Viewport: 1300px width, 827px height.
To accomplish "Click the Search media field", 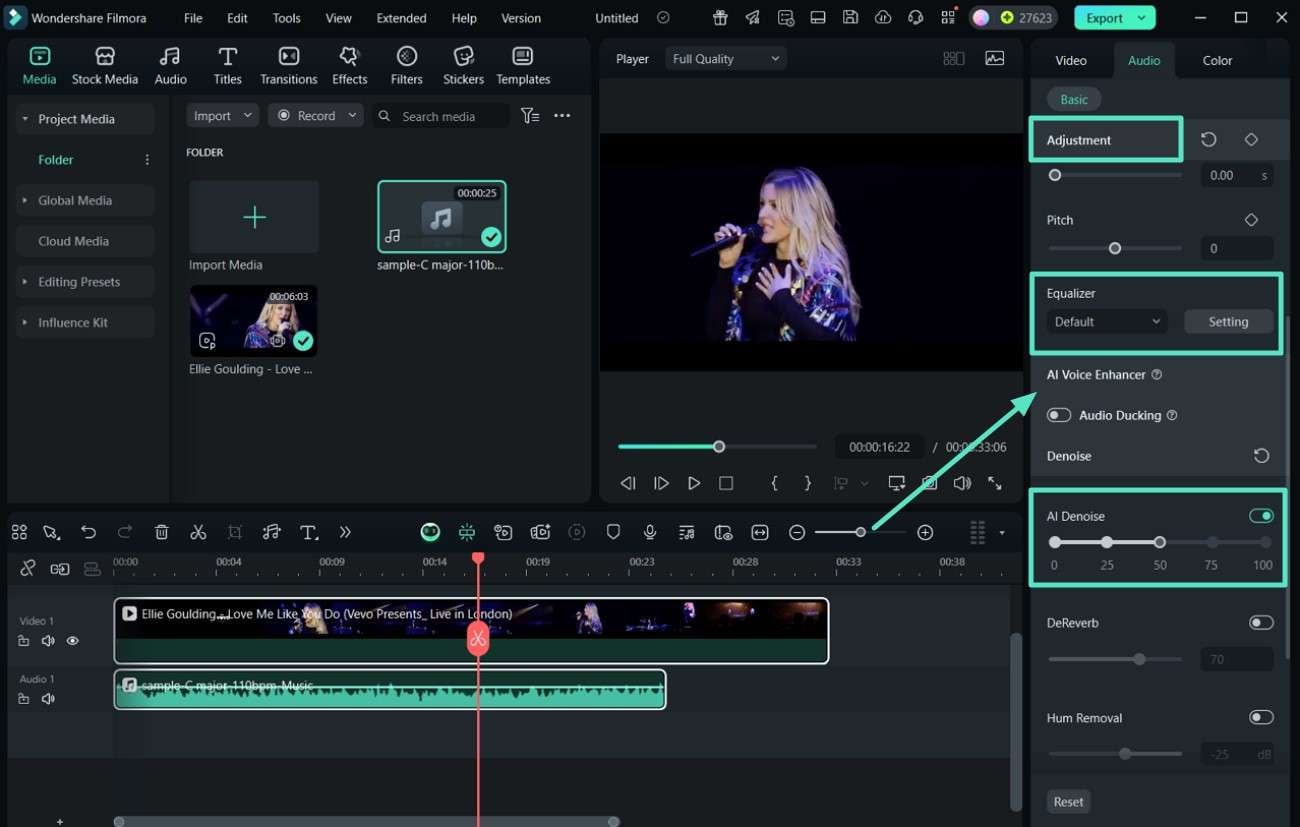I will [x=440, y=116].
